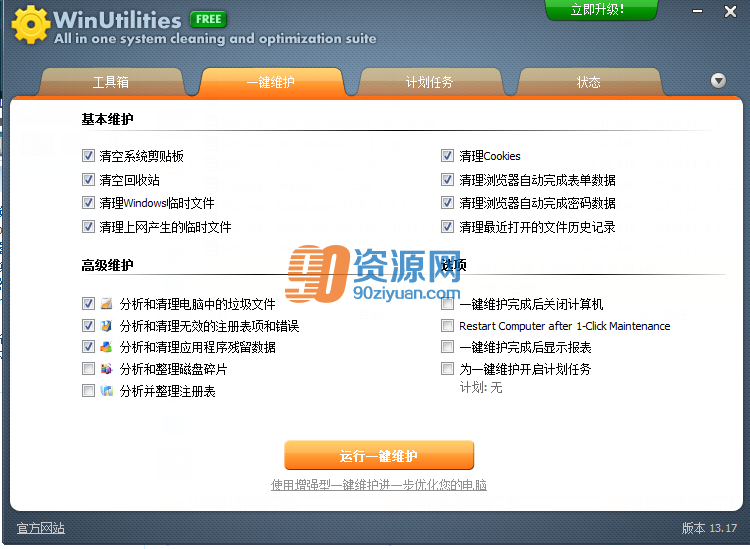
Task: Click the 高级维护 section heading
Action: 107,265
